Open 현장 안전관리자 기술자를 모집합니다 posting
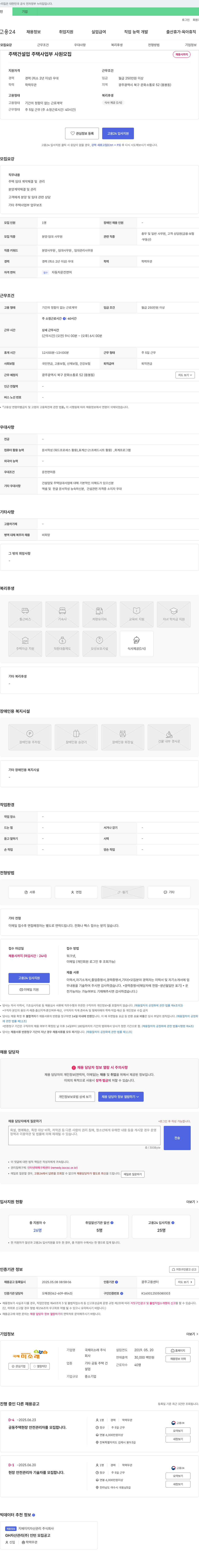Screen dimensions: 199x1568 tap(36, 1472)
